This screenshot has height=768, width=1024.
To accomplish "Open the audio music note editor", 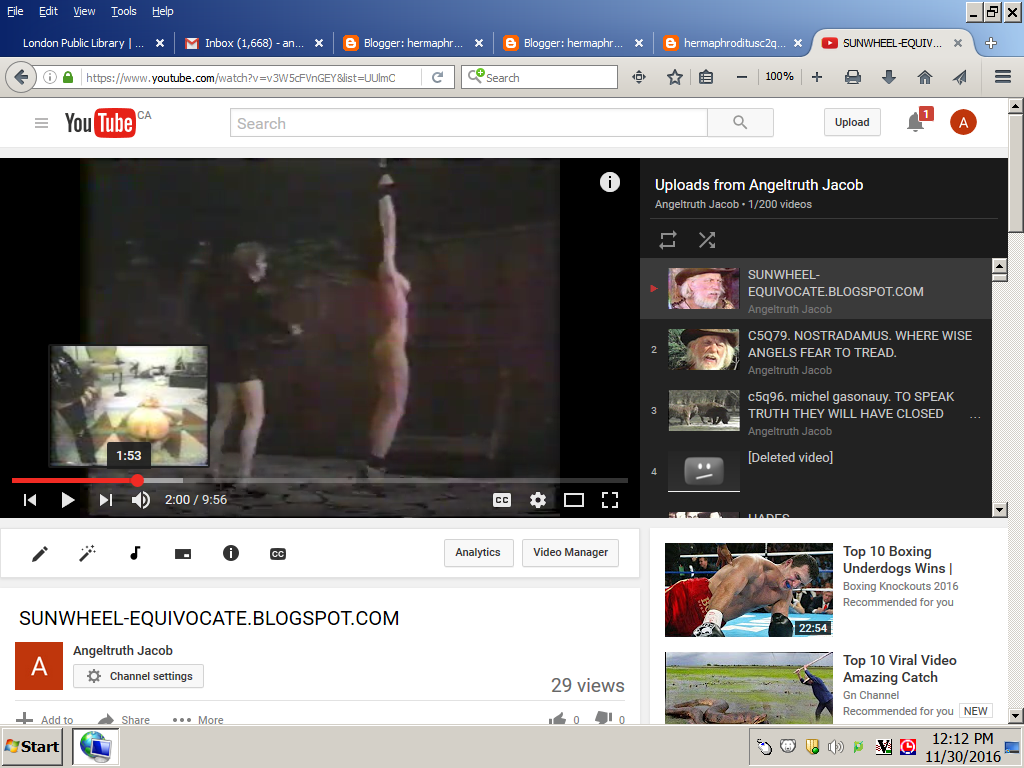I will 135,553.
